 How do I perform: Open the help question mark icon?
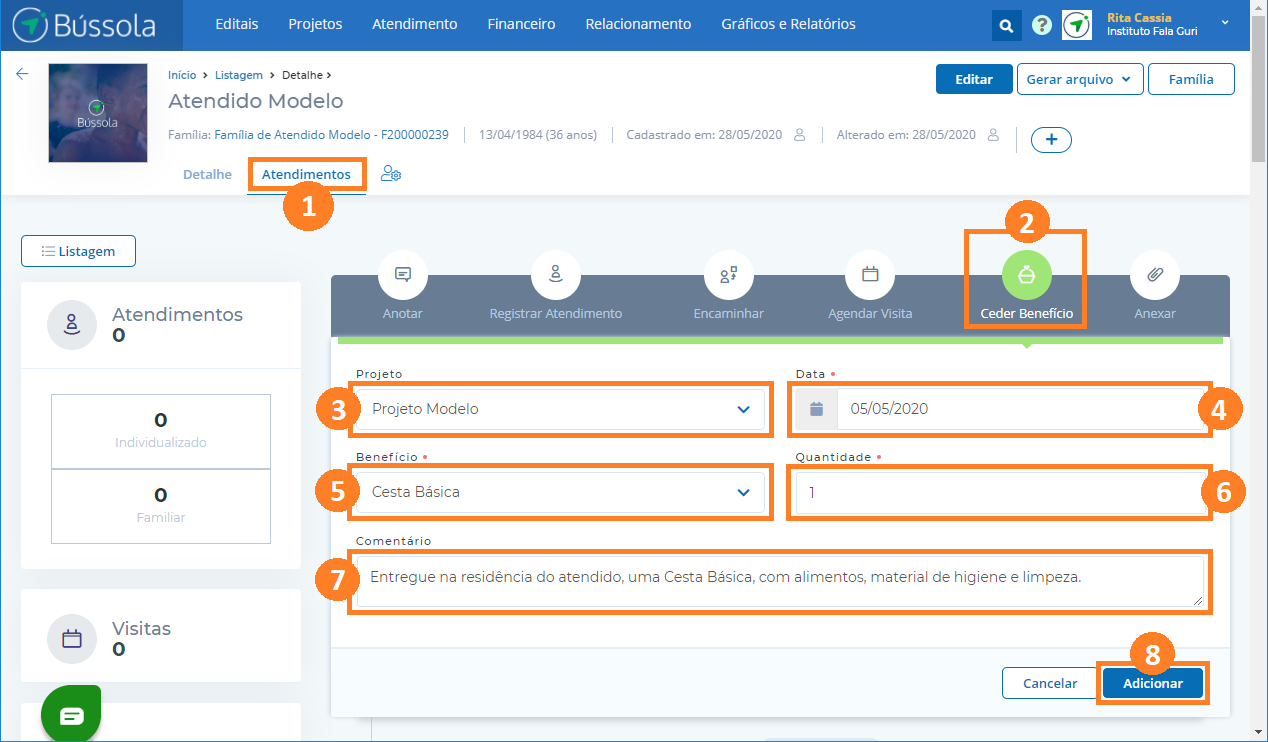click(1041, 25)
